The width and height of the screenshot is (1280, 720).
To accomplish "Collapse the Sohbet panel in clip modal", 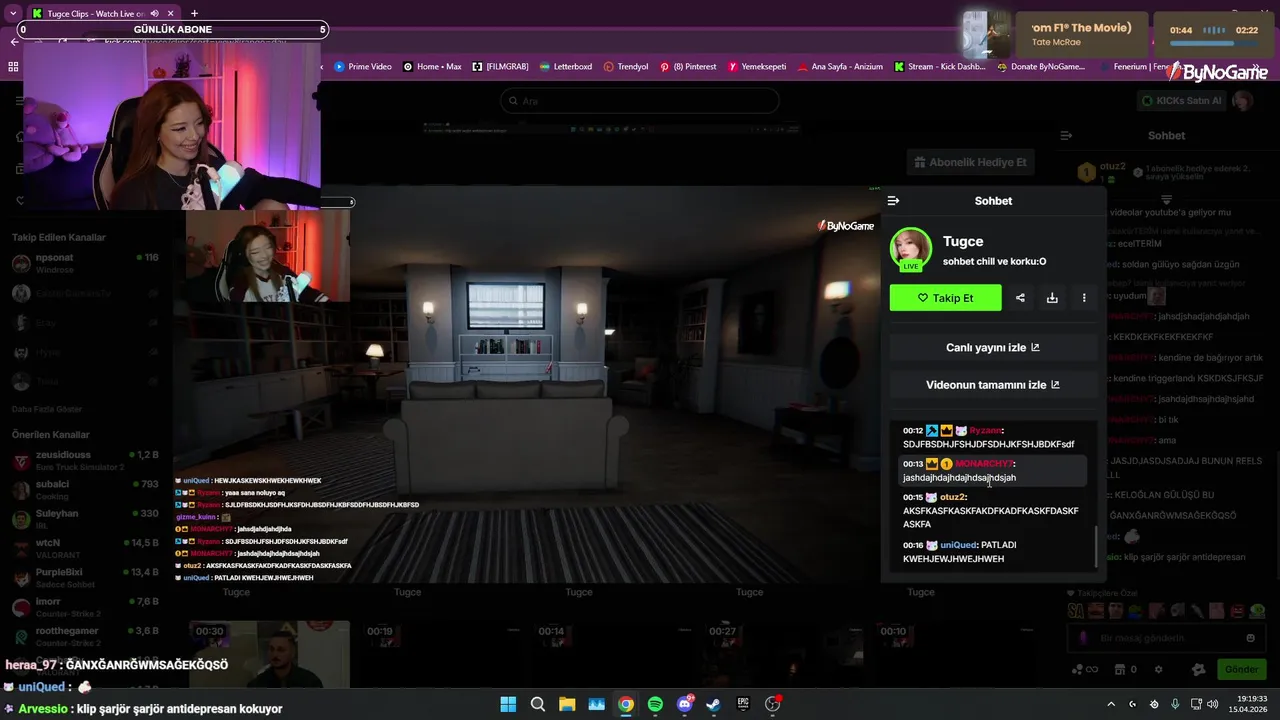I will pyautogui.click(x=893, y=201).
